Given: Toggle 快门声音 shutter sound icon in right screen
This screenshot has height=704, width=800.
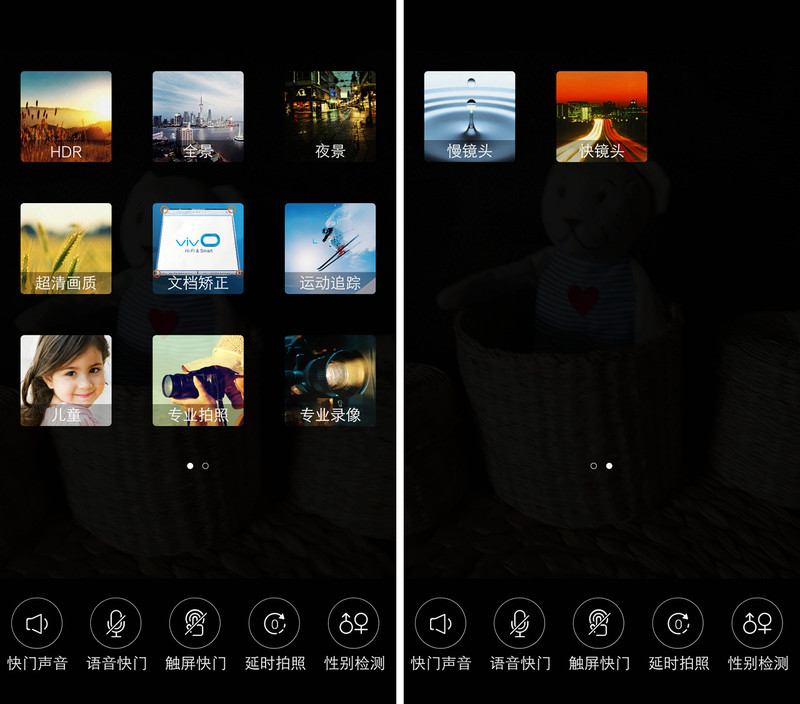Looking at the screenshot, I should pyautogui.click(x=440, y=623).
